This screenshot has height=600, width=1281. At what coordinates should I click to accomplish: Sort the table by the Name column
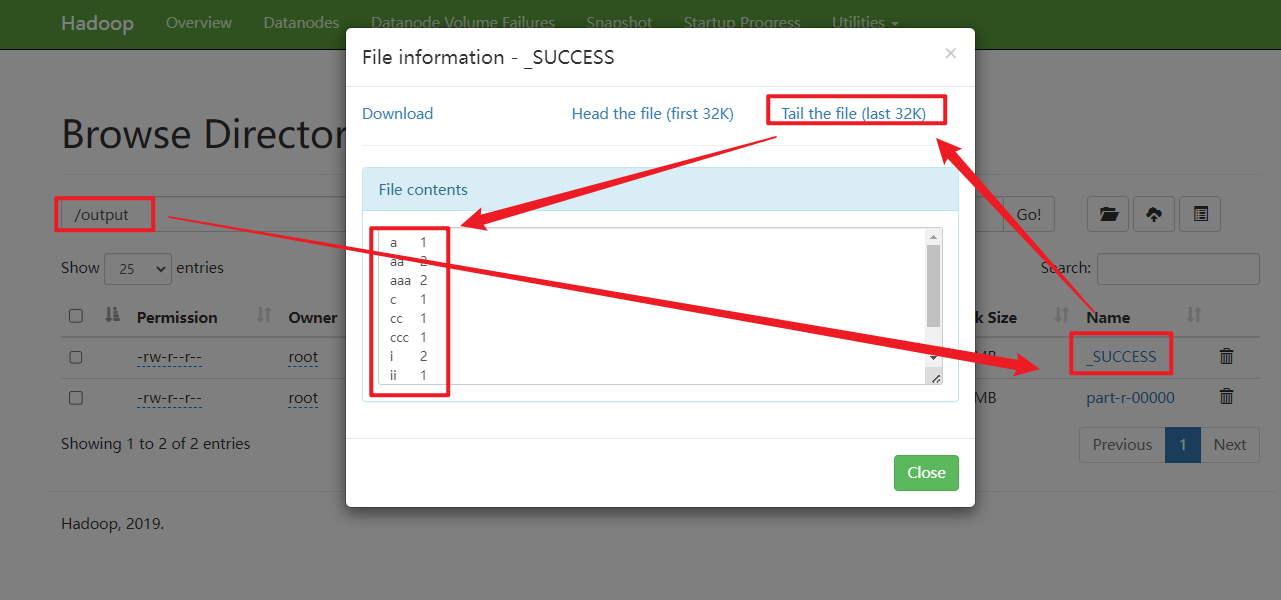coord(1193,316)
